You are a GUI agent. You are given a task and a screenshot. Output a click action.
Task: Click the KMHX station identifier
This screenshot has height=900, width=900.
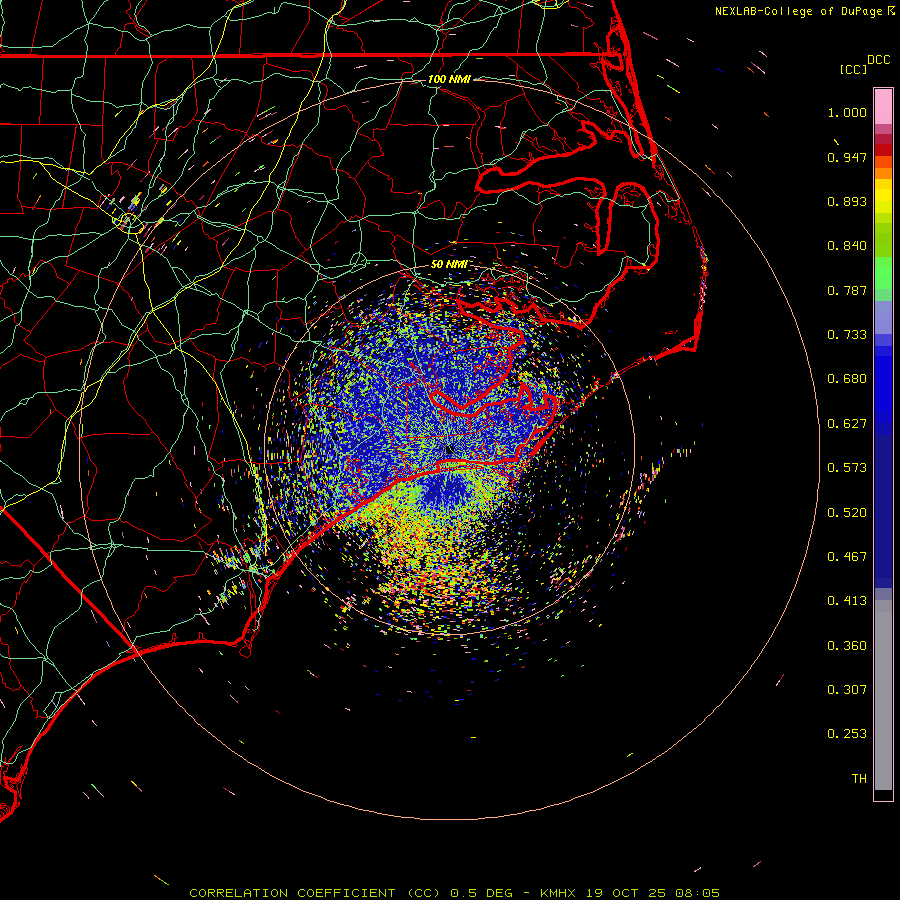(558, 893)
